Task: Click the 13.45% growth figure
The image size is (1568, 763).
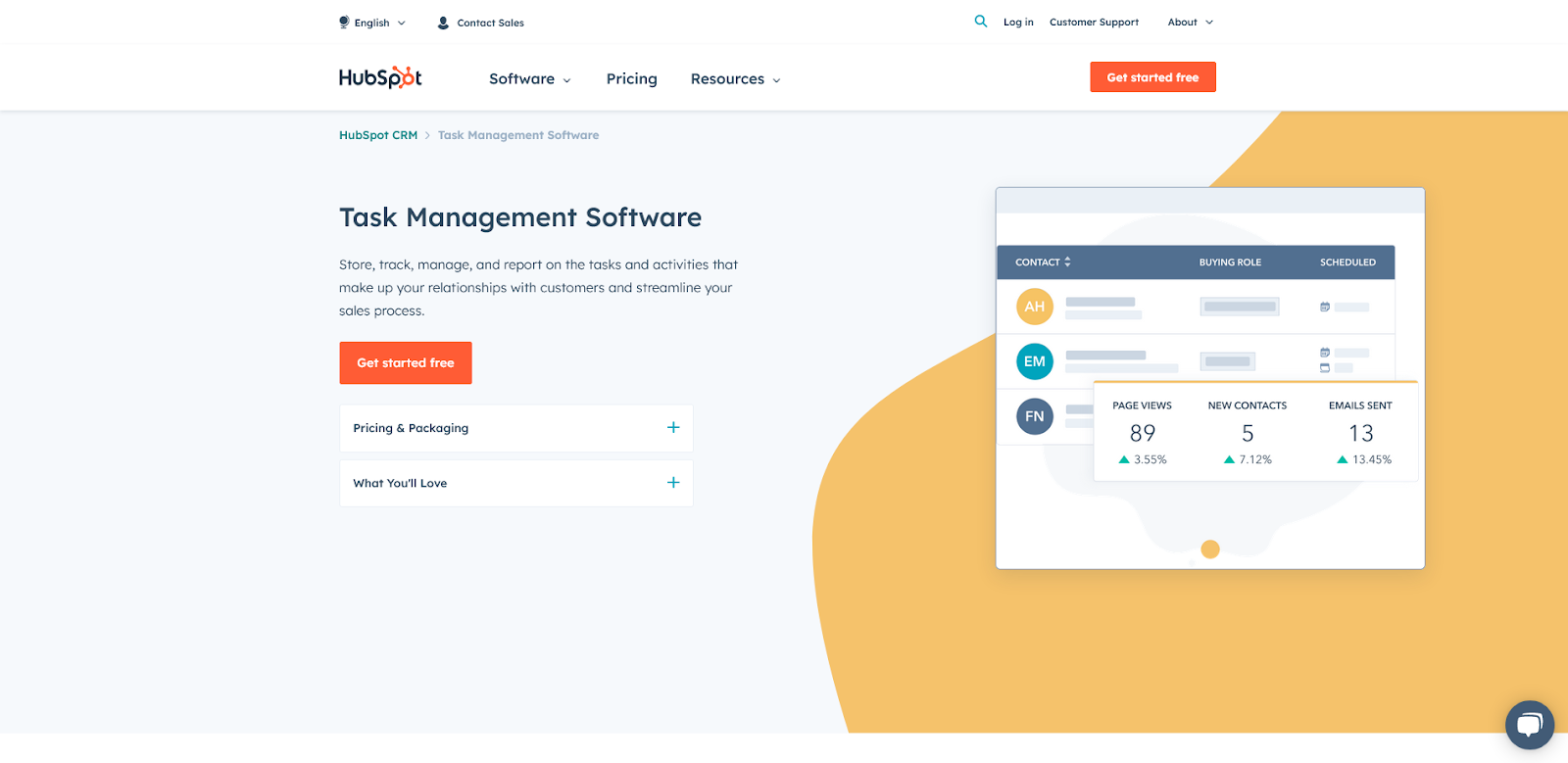Action: coord(1372,459)
